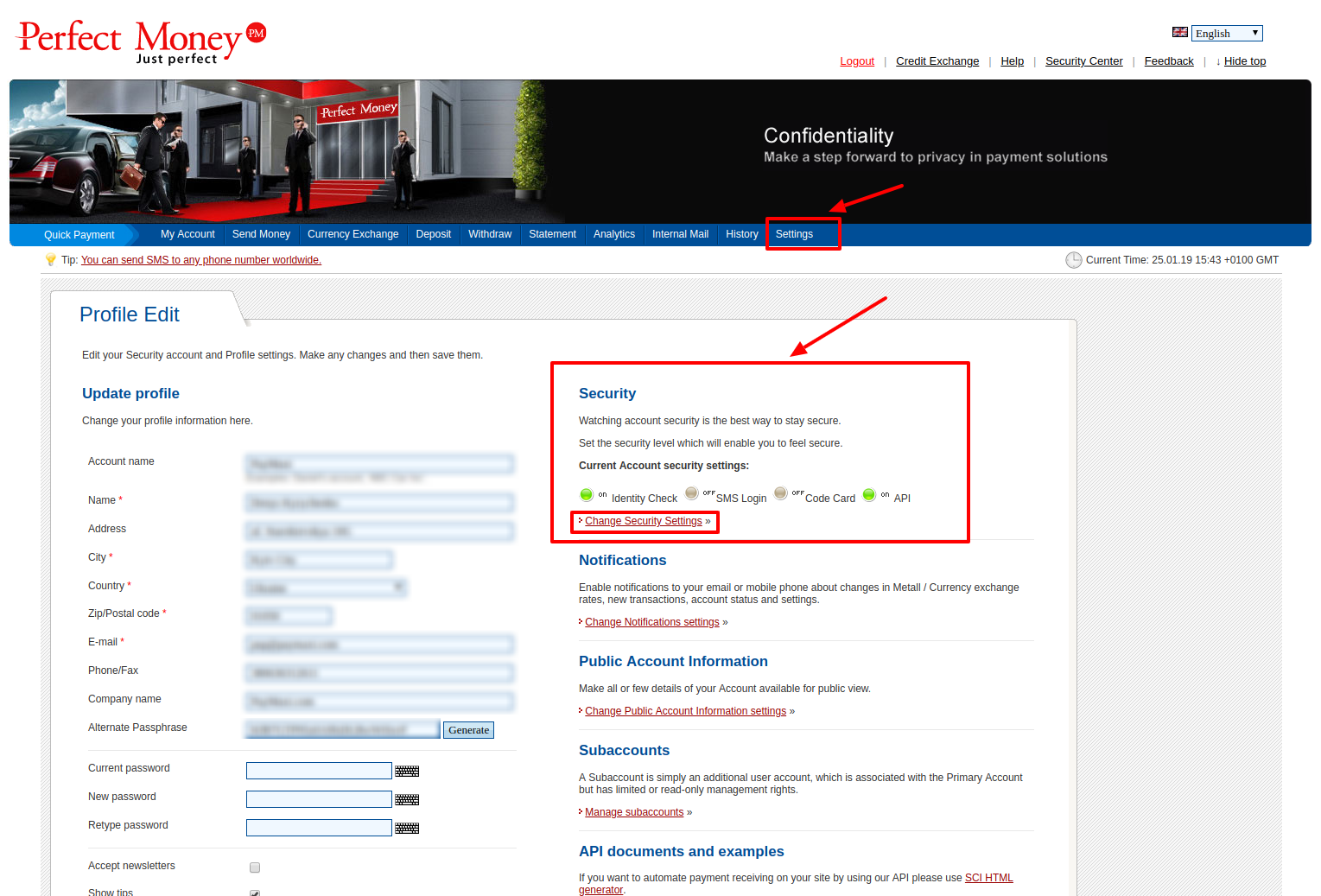Click the Zip/Postal code field
Viewport: 1321px width, 896px height.
point(289,616)
